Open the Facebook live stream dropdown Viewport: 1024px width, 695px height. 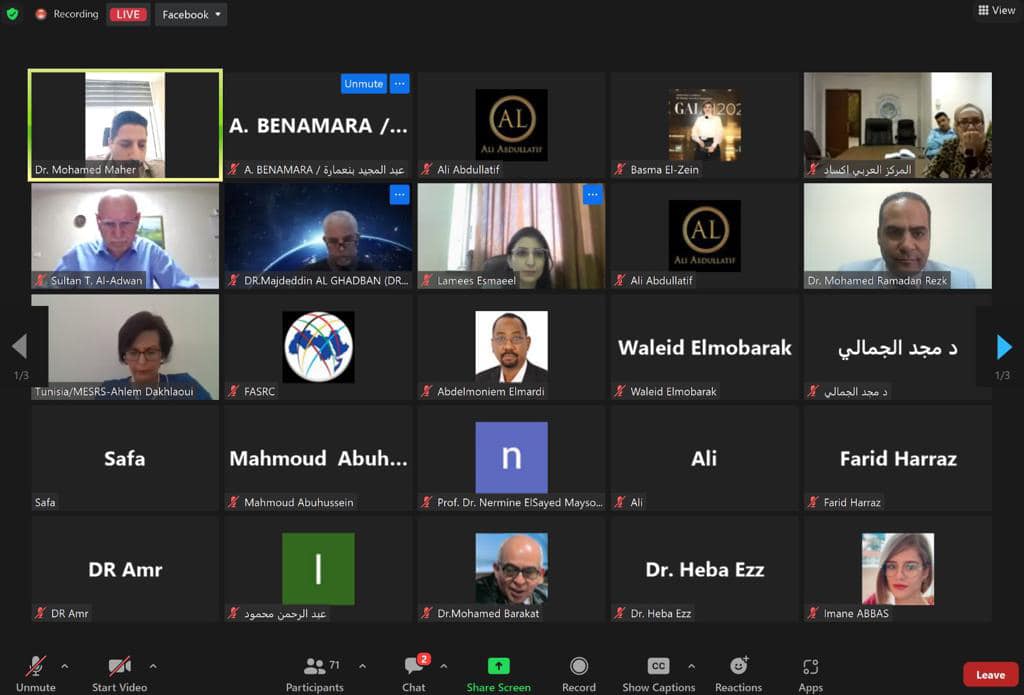[191, 14]
